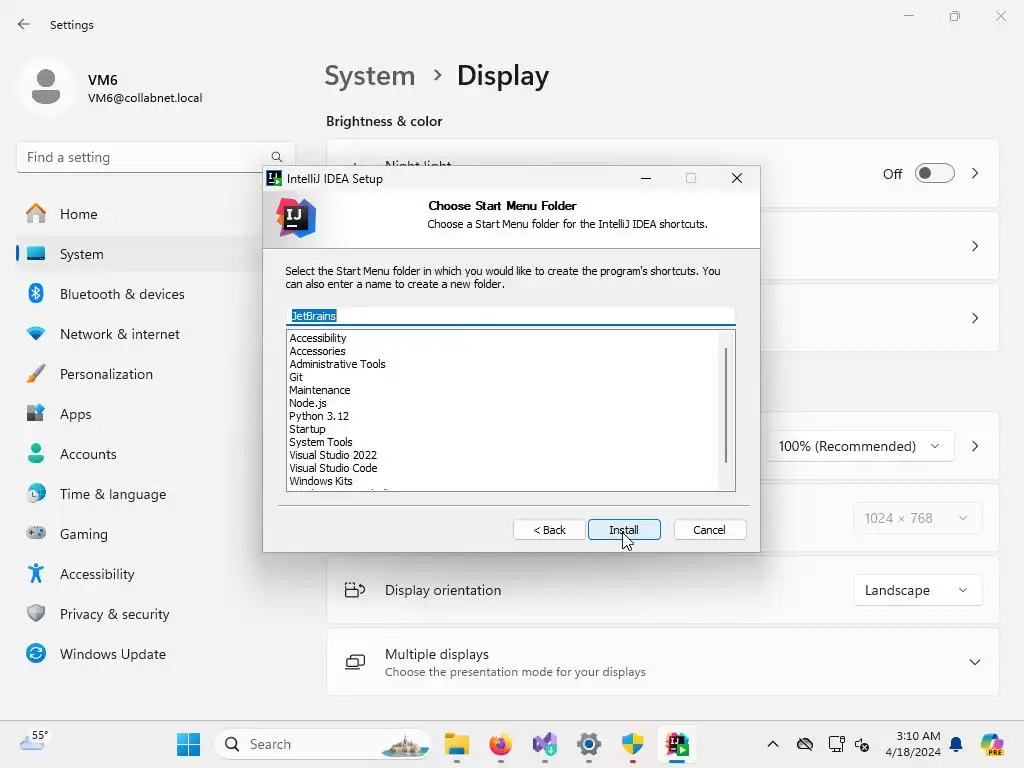Open Settings gear on the taskbar
1024x768 pixels.
click(x=588, y=744)
